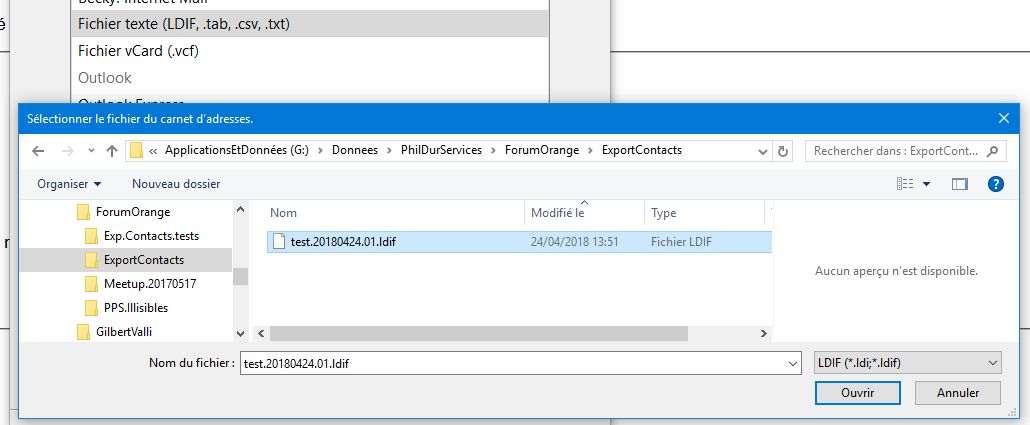The image size is (1030, 425).
Task: Click the refresh button beside address bar
Action: point(784,151)
